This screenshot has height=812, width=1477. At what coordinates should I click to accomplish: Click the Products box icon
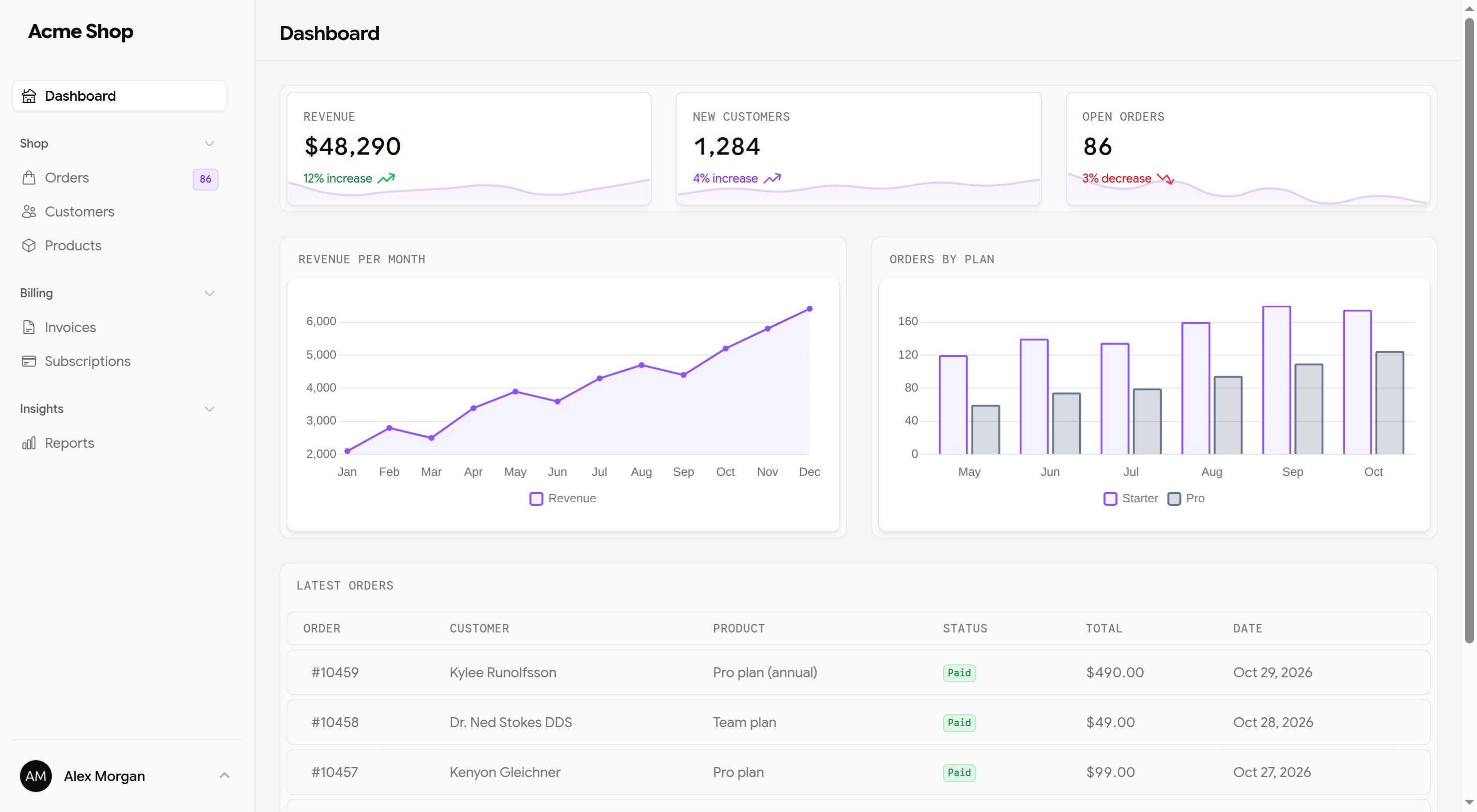pyautogui.click(x=28, y=245)
